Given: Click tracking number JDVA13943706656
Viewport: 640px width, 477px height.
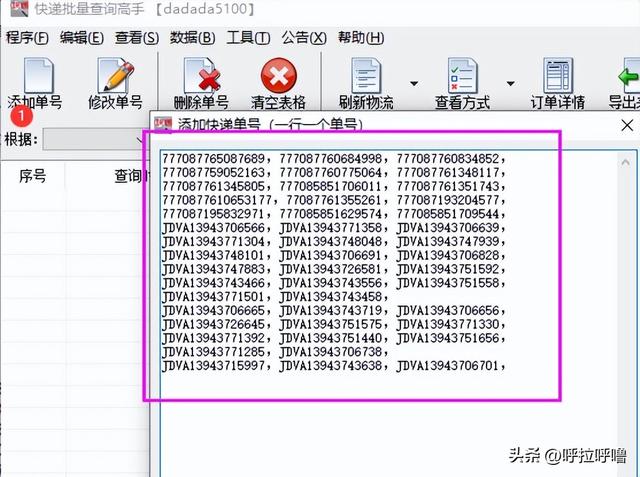Looking at the screenshot, I should [448, 311].
